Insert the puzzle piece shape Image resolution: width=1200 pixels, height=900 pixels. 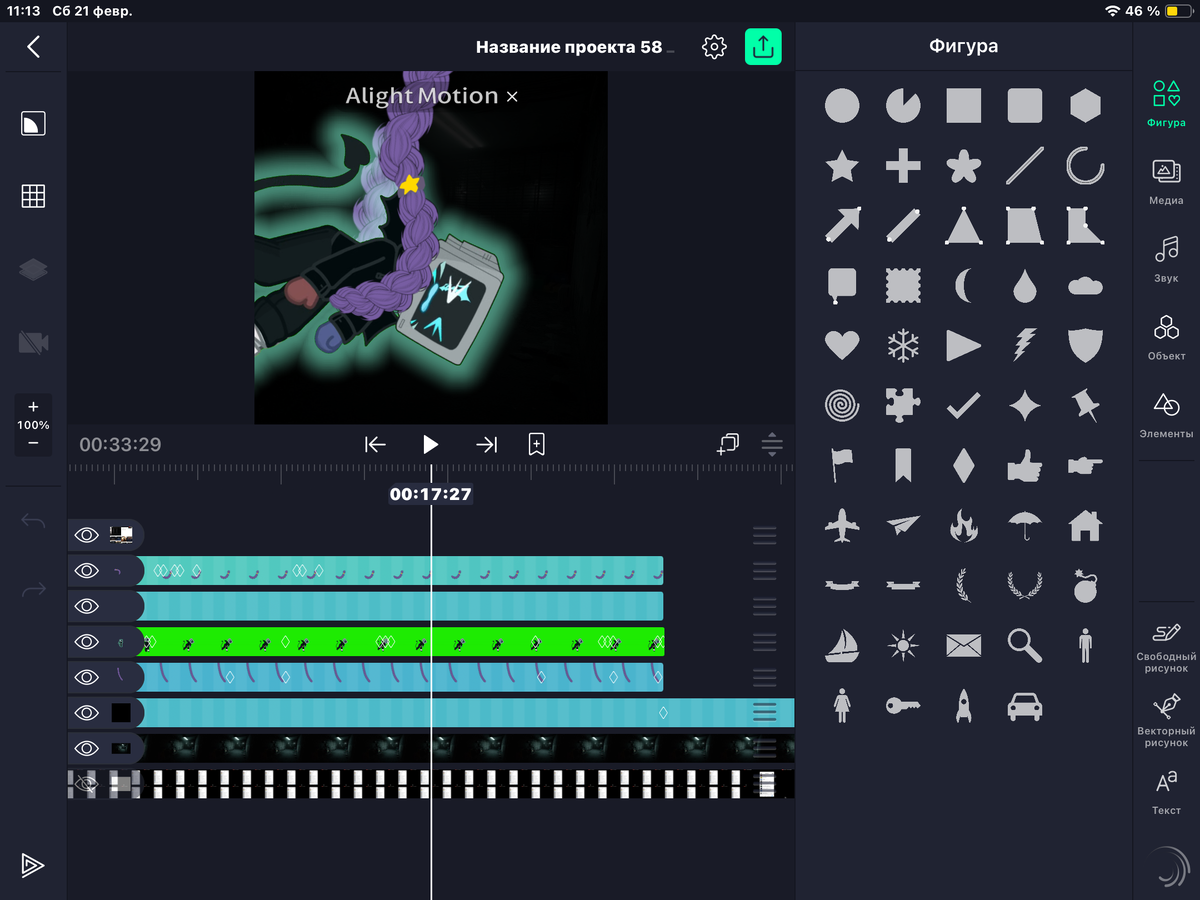(x=903, y=405)
